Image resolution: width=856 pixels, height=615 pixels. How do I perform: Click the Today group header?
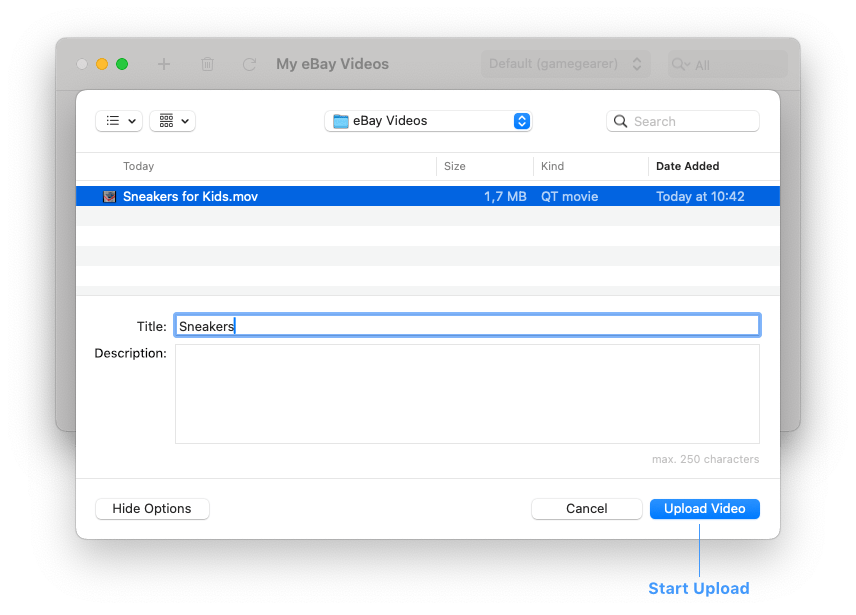[x=139, y=166]
